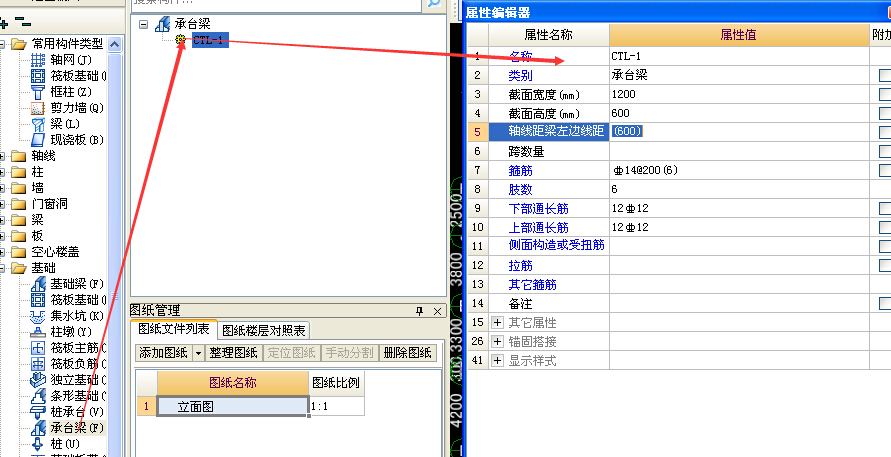Select the 条形基础 strip footing icon
The image size is (891, 457).
38,395
